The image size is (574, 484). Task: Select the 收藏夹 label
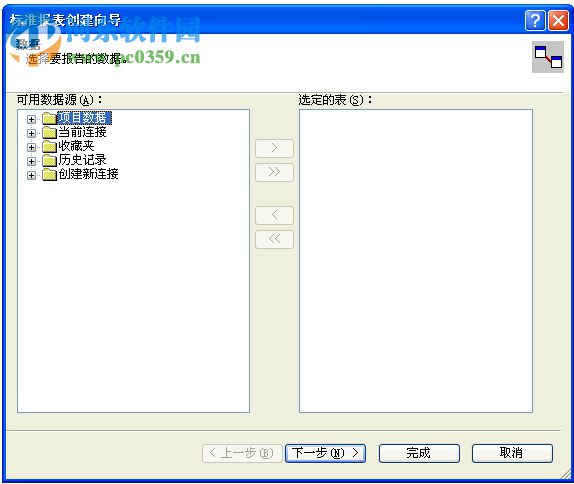coord(76,146)
